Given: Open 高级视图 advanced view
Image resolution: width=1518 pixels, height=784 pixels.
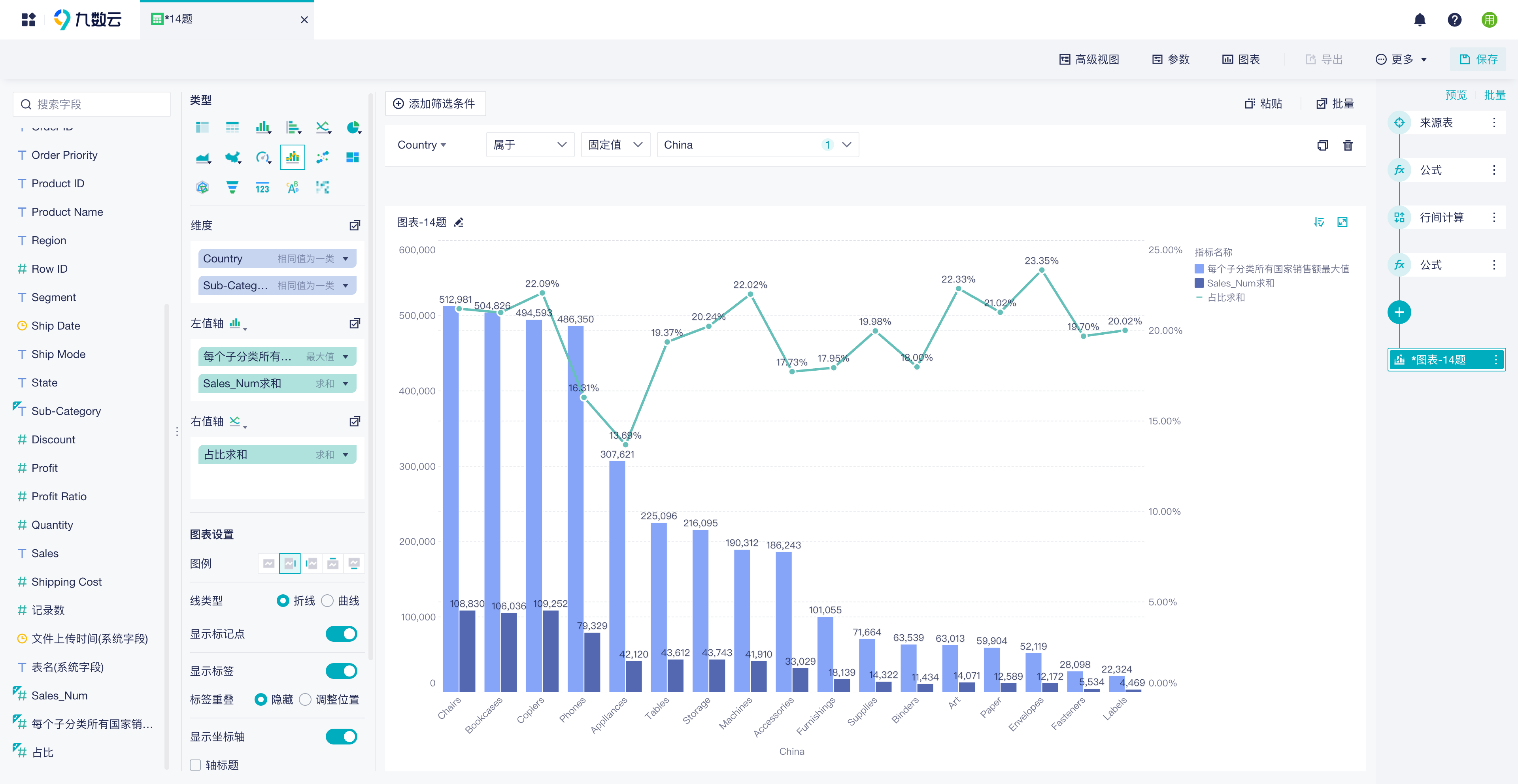Looking at the screenshot, I should pyautogui.click(x=1089, y=60).
